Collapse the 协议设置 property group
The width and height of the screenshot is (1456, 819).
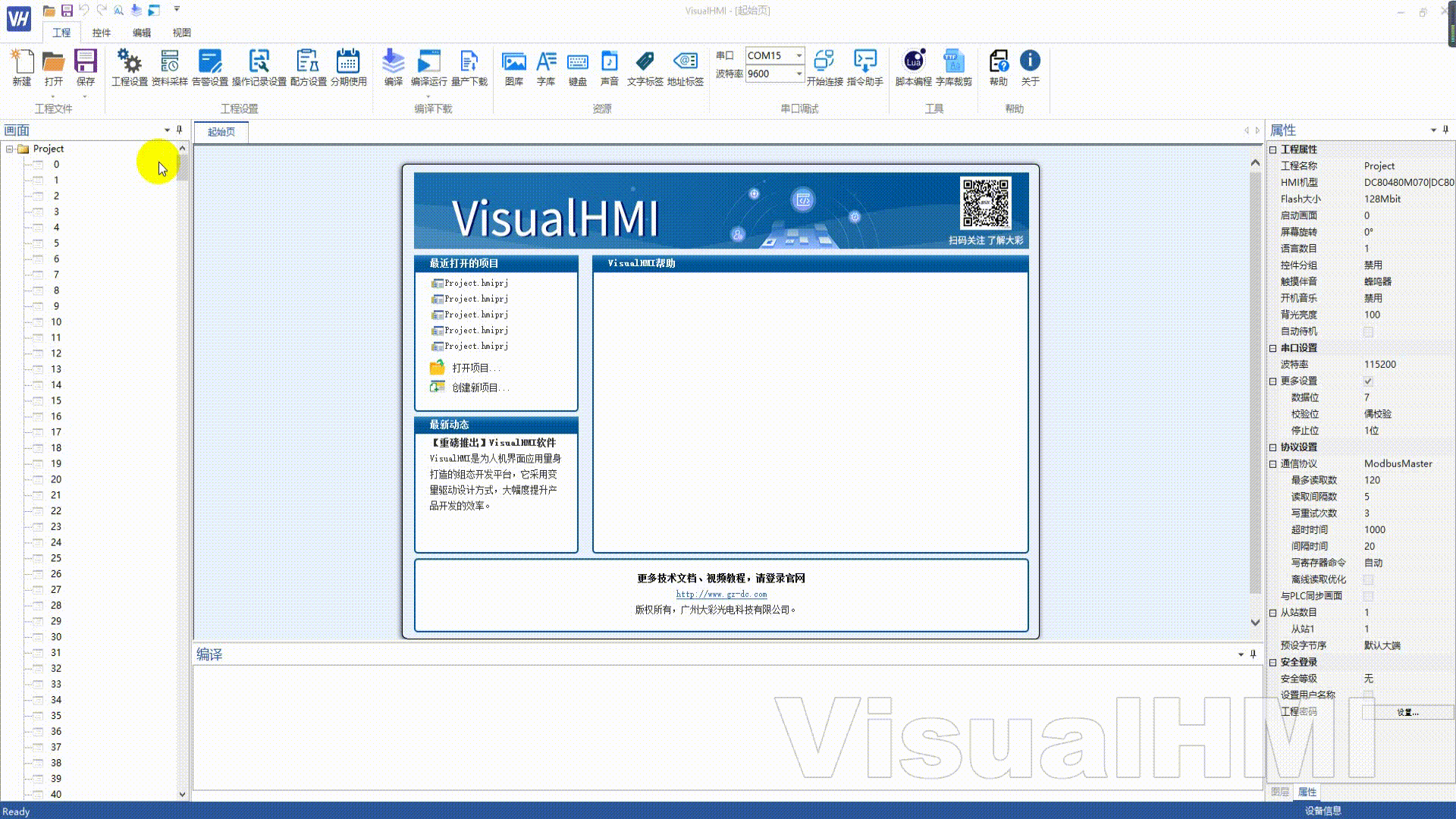1273,448
